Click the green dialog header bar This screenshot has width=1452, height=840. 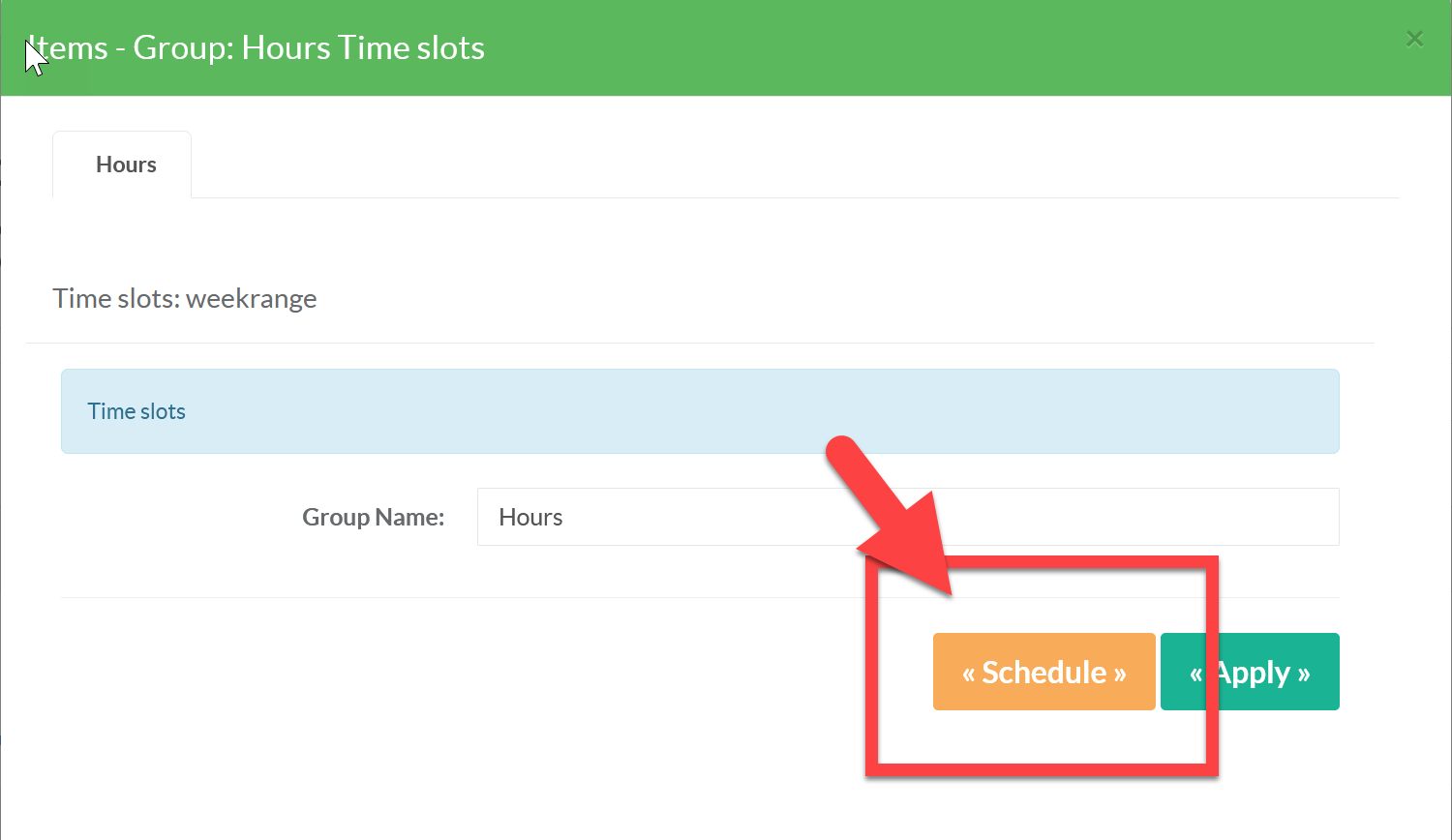871,47
